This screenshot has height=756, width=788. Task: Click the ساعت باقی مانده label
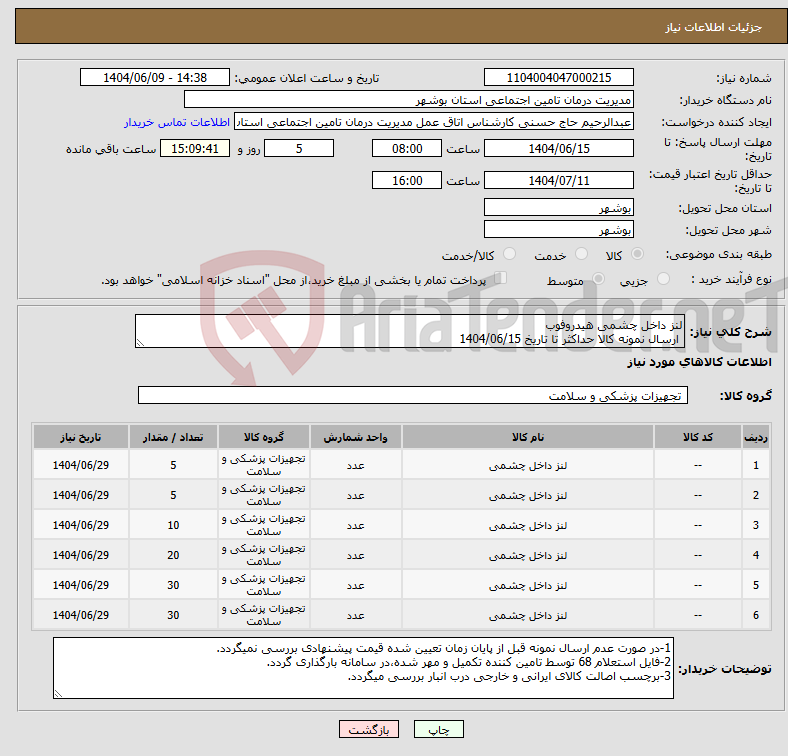point(111,149)
